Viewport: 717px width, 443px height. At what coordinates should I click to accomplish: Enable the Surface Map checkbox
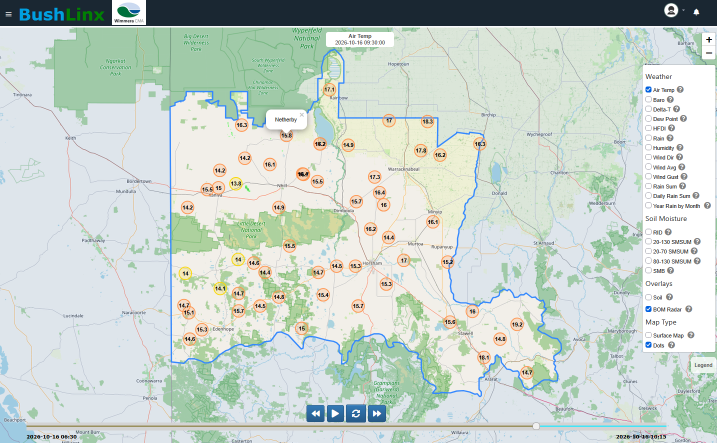point(648,335)
